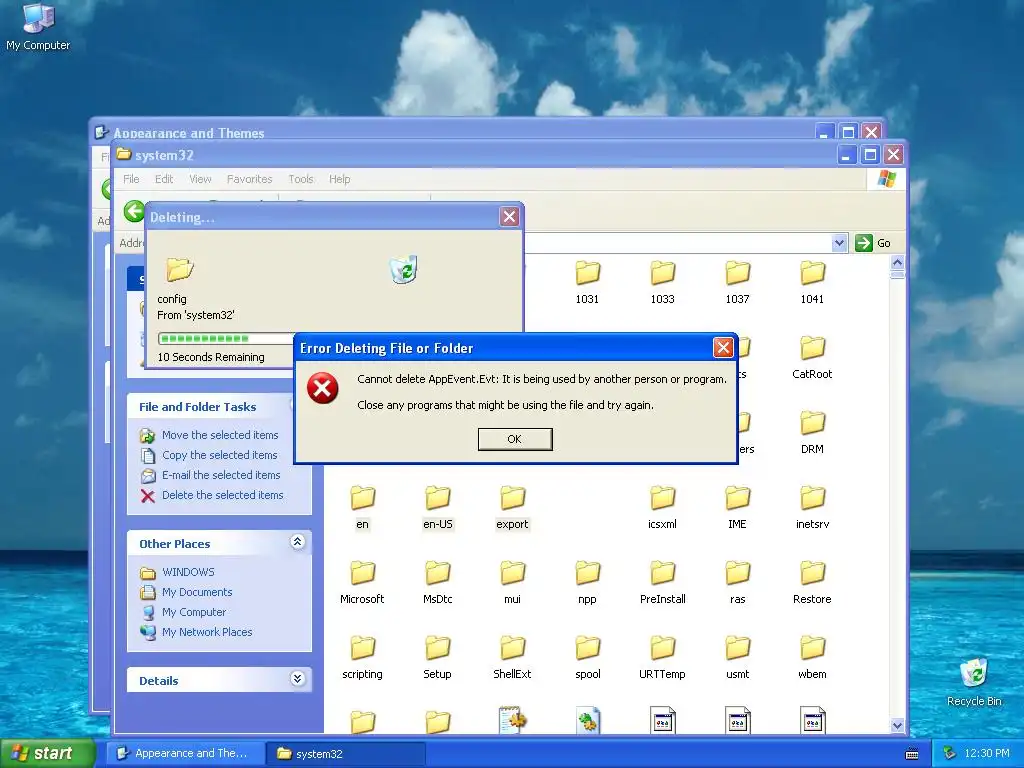
Task: Select the CatRoot folder
Action: [x=812, y=357]
